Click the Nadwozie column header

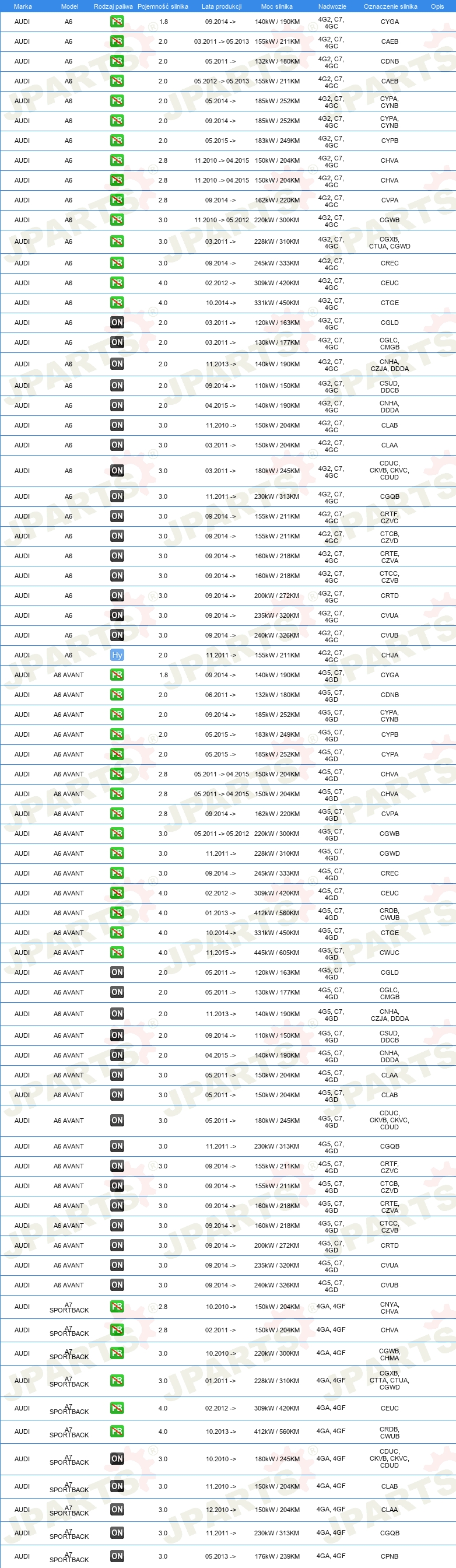pyautogui.click(x=332, y=6)
